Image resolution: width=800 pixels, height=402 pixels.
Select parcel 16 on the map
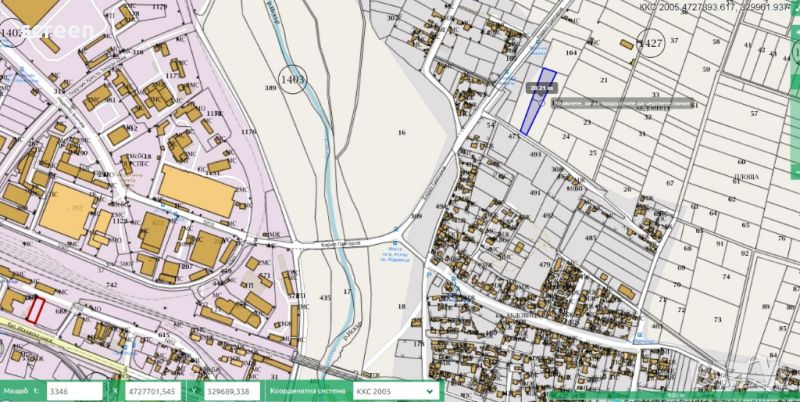coord(402,133)
